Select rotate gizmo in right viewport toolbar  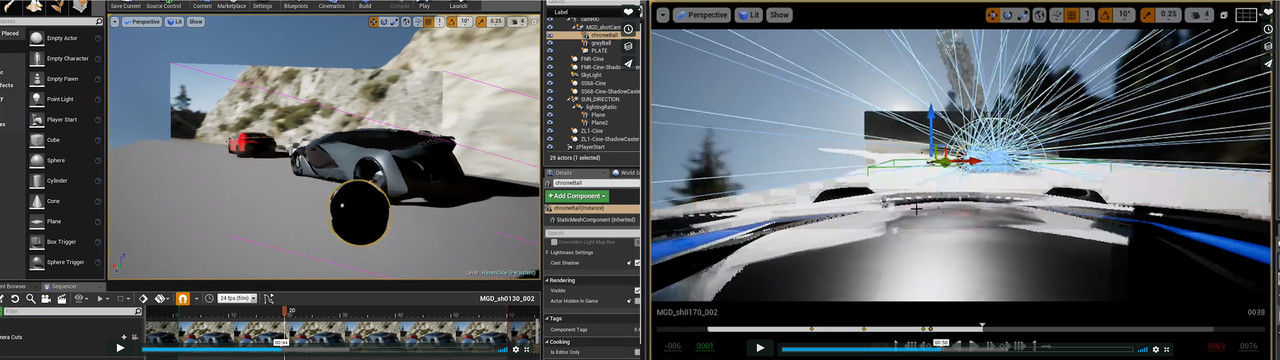click(1008, 15)
